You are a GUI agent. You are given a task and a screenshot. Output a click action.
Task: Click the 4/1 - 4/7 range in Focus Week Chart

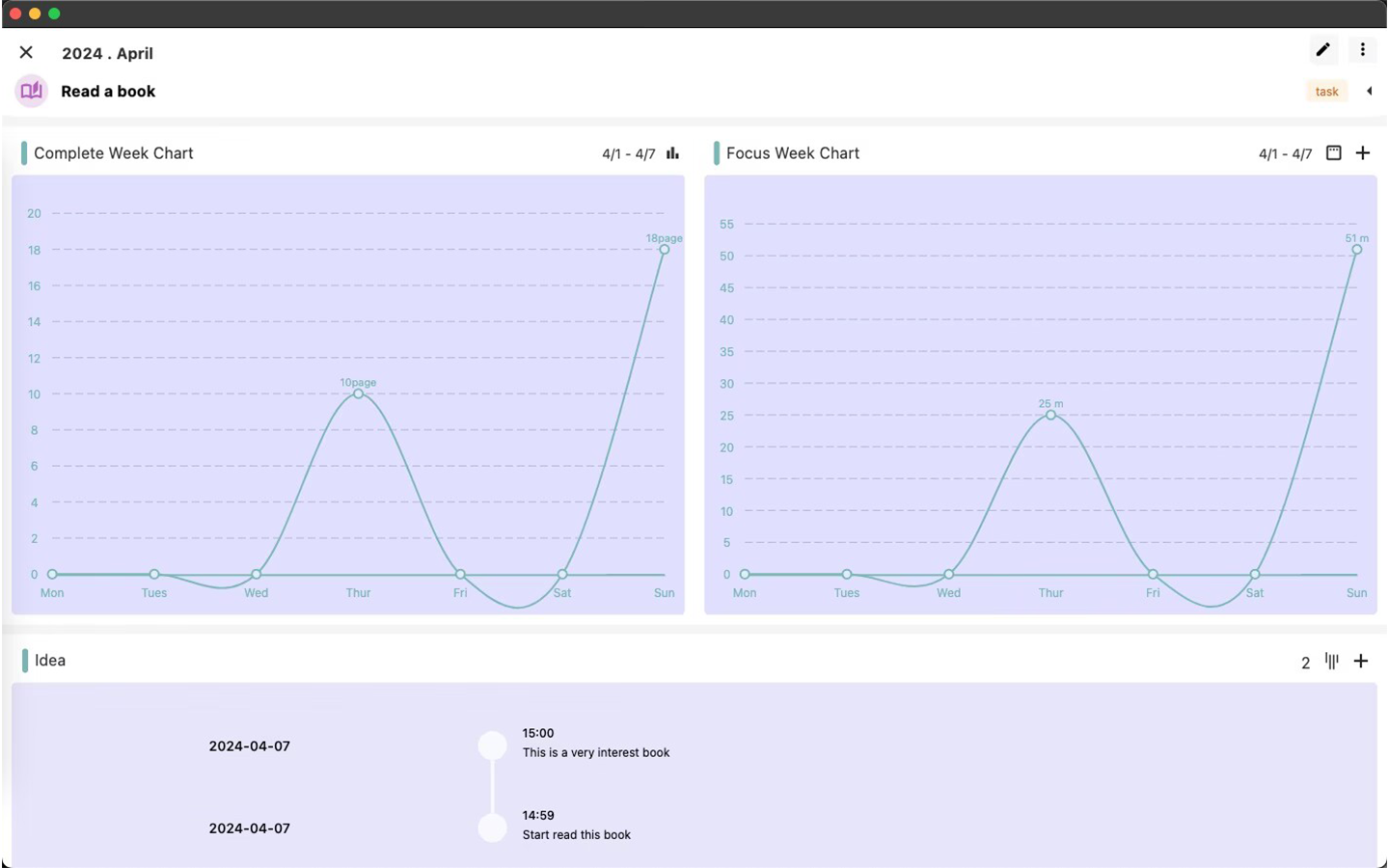click(x=1285, y=154)
